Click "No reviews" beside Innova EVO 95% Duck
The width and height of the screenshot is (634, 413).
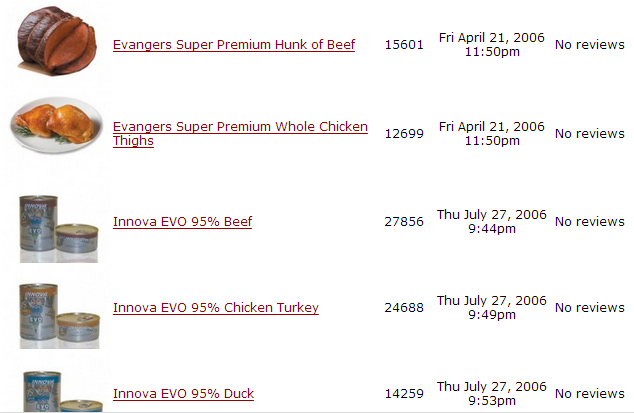coord(589,394)
